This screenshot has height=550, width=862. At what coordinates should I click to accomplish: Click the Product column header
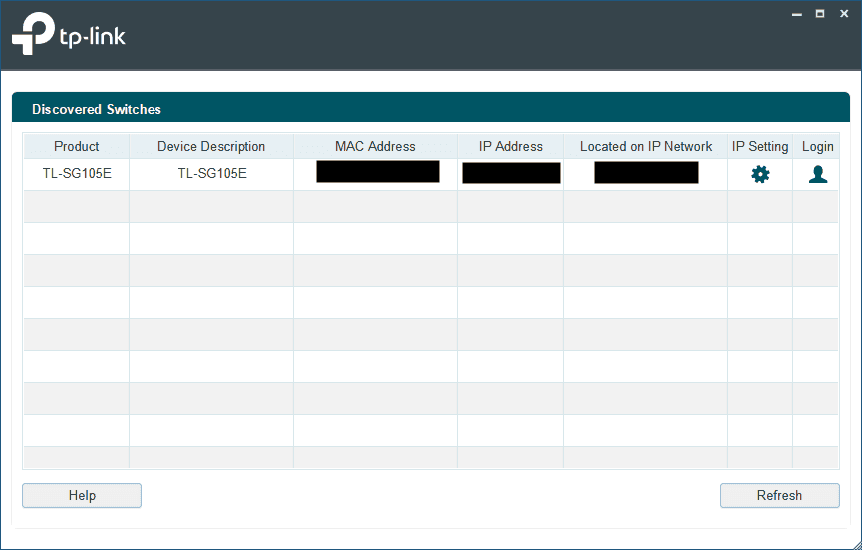point(76,146)
